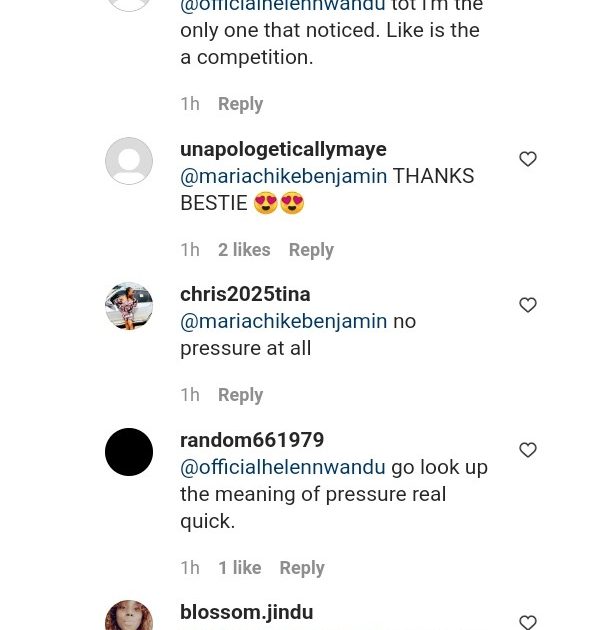
Task: View the 2 likes on unapologeticallymaye's comment
Action: click(244, 250)
